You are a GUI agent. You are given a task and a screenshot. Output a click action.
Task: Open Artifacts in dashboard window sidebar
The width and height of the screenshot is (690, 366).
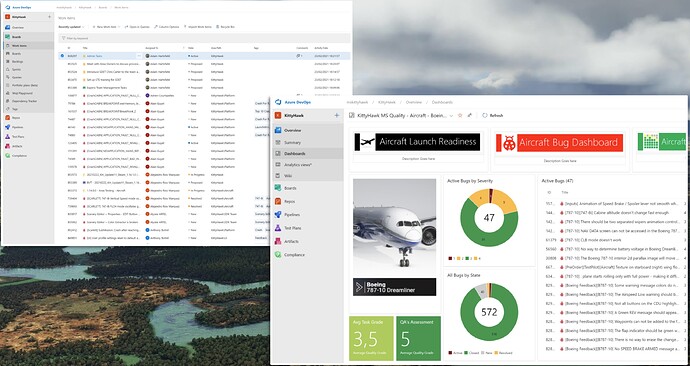click(x=287, y=242)
